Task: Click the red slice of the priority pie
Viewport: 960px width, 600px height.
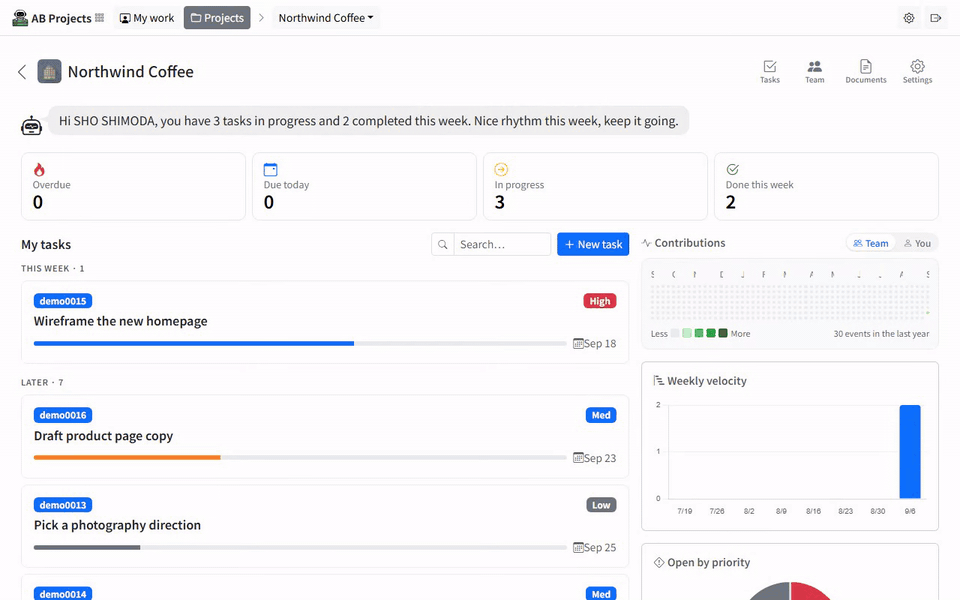Action: [x=808, y=593]
